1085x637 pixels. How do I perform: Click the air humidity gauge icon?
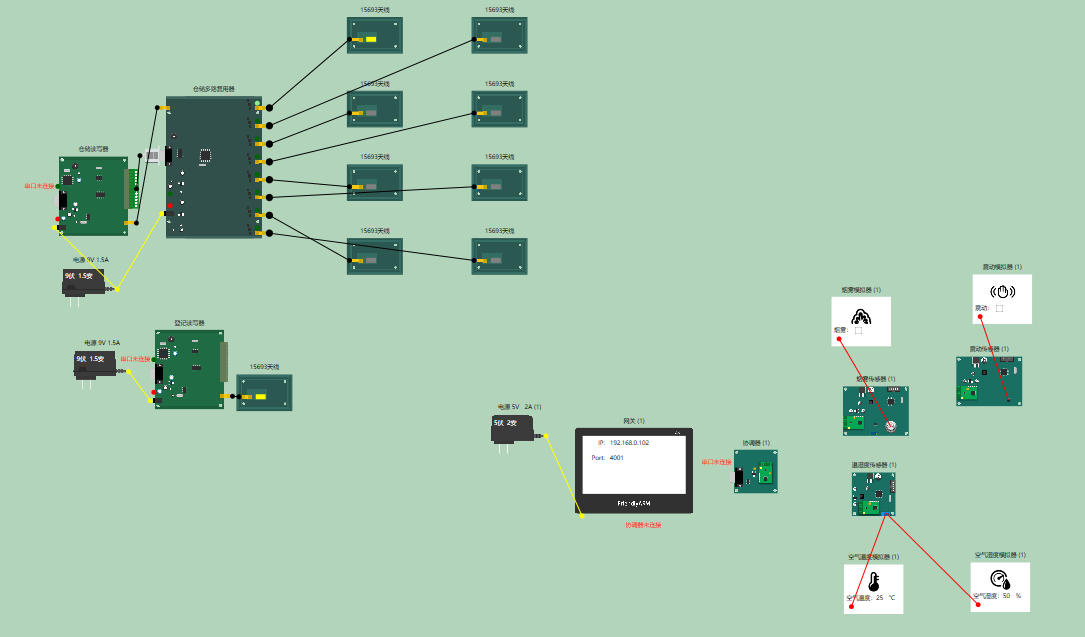1000,579
